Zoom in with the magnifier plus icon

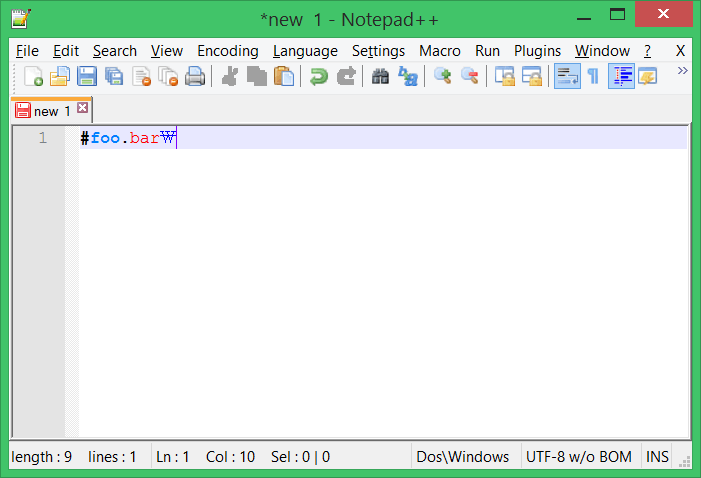tap(441, 76)
